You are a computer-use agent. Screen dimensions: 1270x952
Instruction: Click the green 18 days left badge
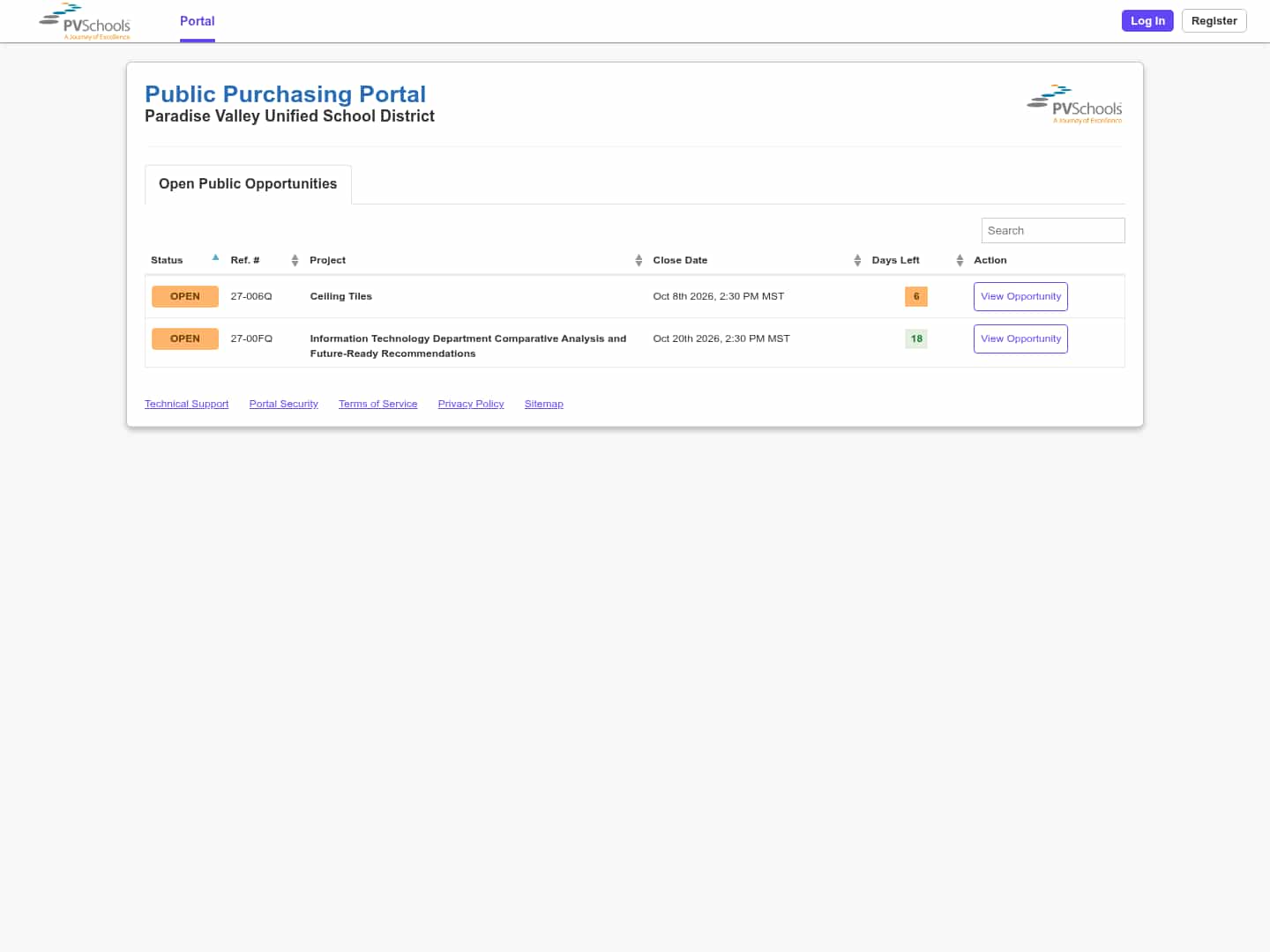pos(916,338)
